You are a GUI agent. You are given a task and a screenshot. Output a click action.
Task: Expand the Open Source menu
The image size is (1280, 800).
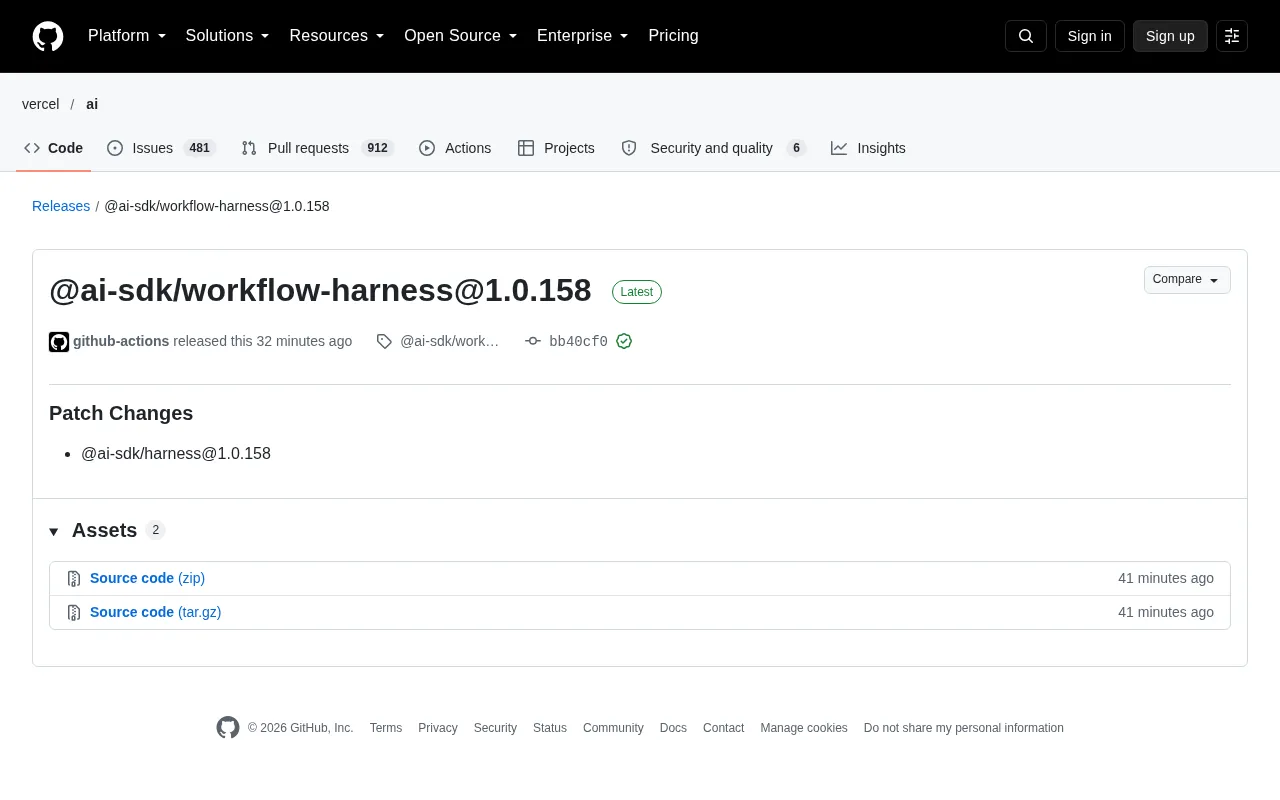(x=461, y=36)
